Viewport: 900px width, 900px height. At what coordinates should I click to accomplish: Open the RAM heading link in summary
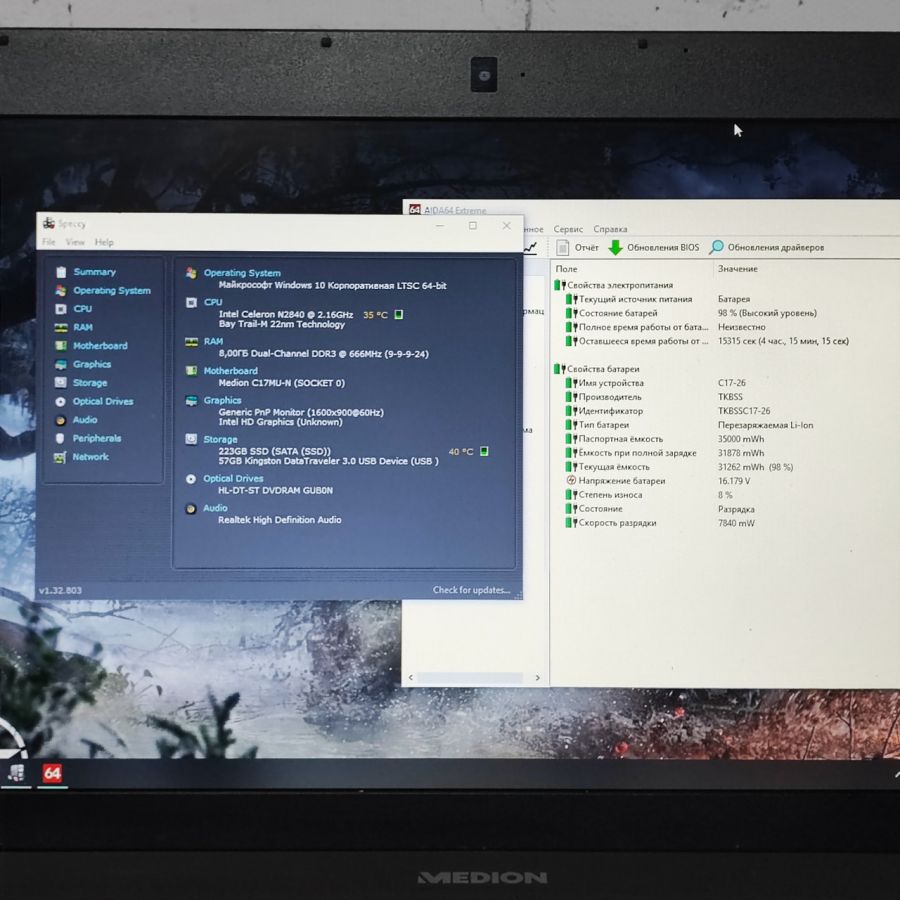pyautogui.click(x=213, y=341)
